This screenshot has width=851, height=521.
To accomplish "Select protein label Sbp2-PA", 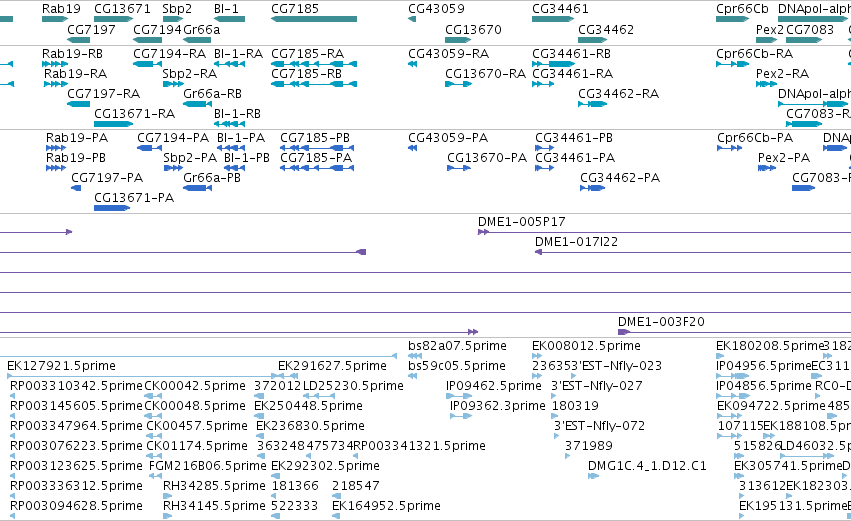I will pyautogui.click(x=190, y=158).
